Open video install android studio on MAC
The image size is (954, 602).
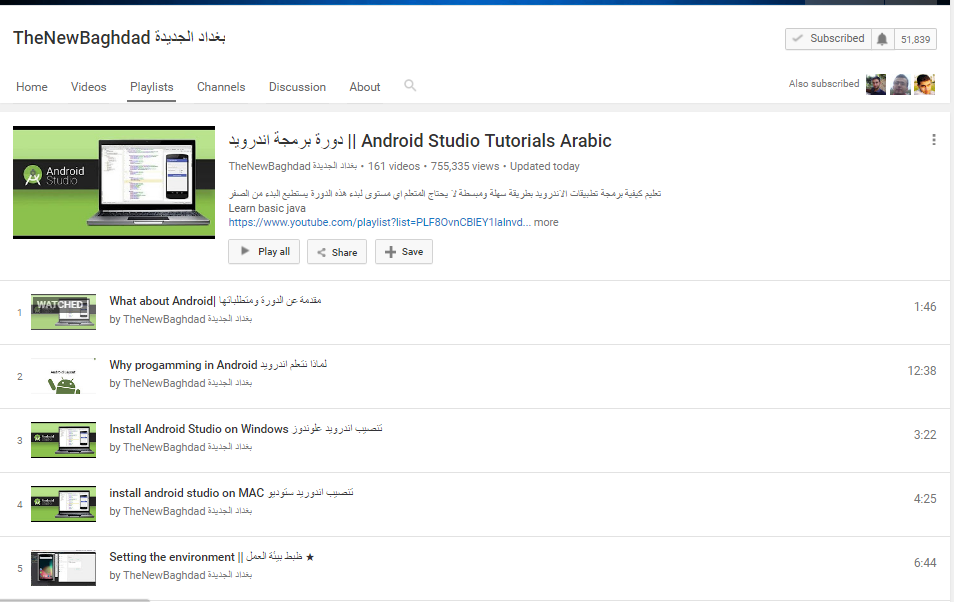point(231,492)
